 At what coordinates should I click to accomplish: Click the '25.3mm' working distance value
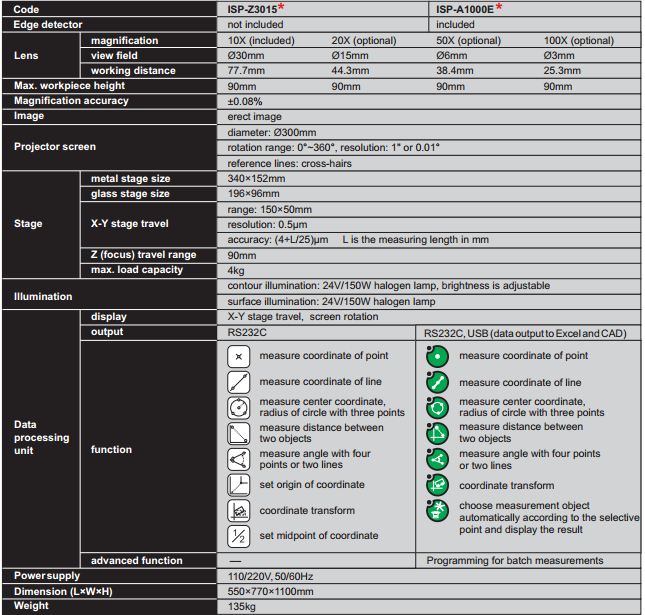(562, 71)
